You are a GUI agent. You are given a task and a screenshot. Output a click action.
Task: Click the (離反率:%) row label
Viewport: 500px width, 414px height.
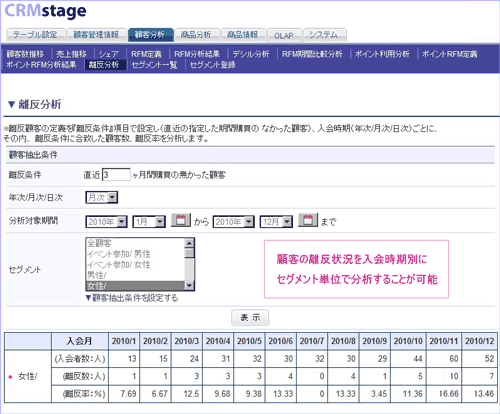pos(80,394)
